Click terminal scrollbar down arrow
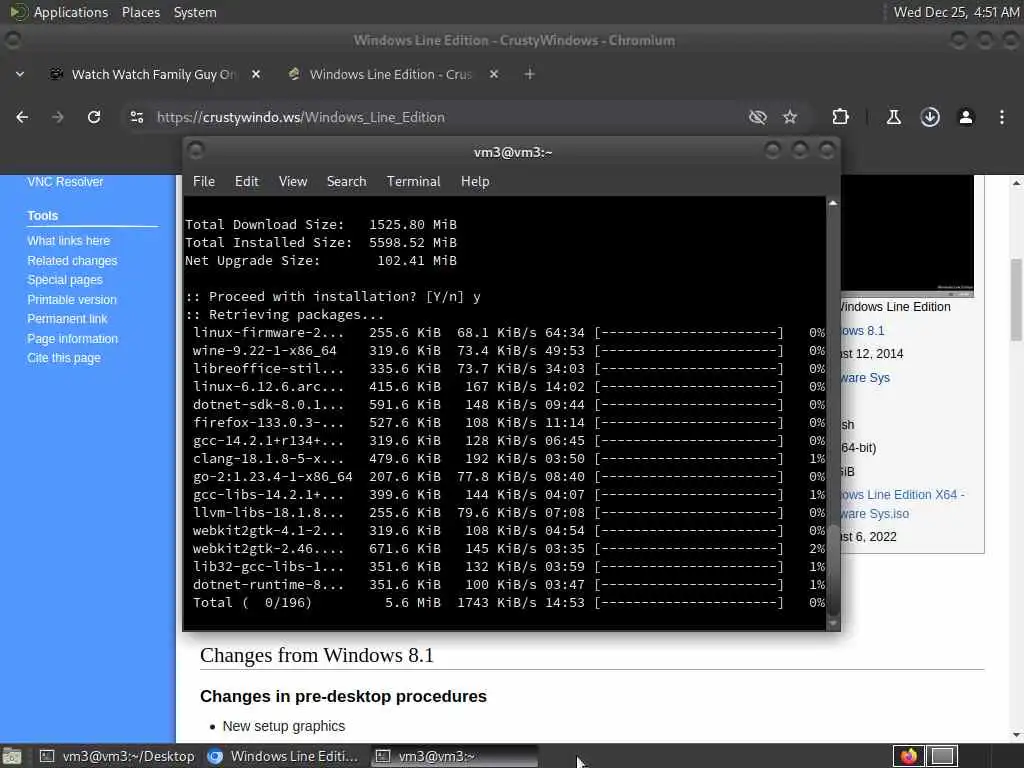 coord(833,624)
